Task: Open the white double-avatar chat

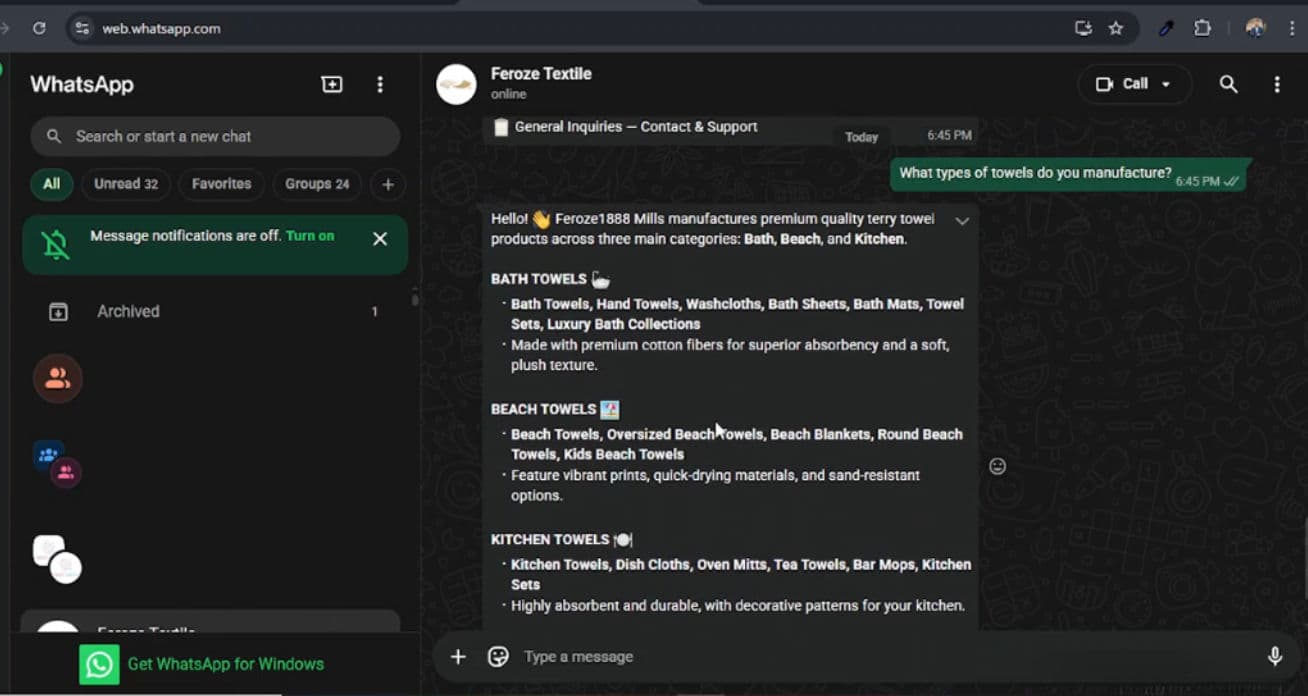Action: pos(58,559)
